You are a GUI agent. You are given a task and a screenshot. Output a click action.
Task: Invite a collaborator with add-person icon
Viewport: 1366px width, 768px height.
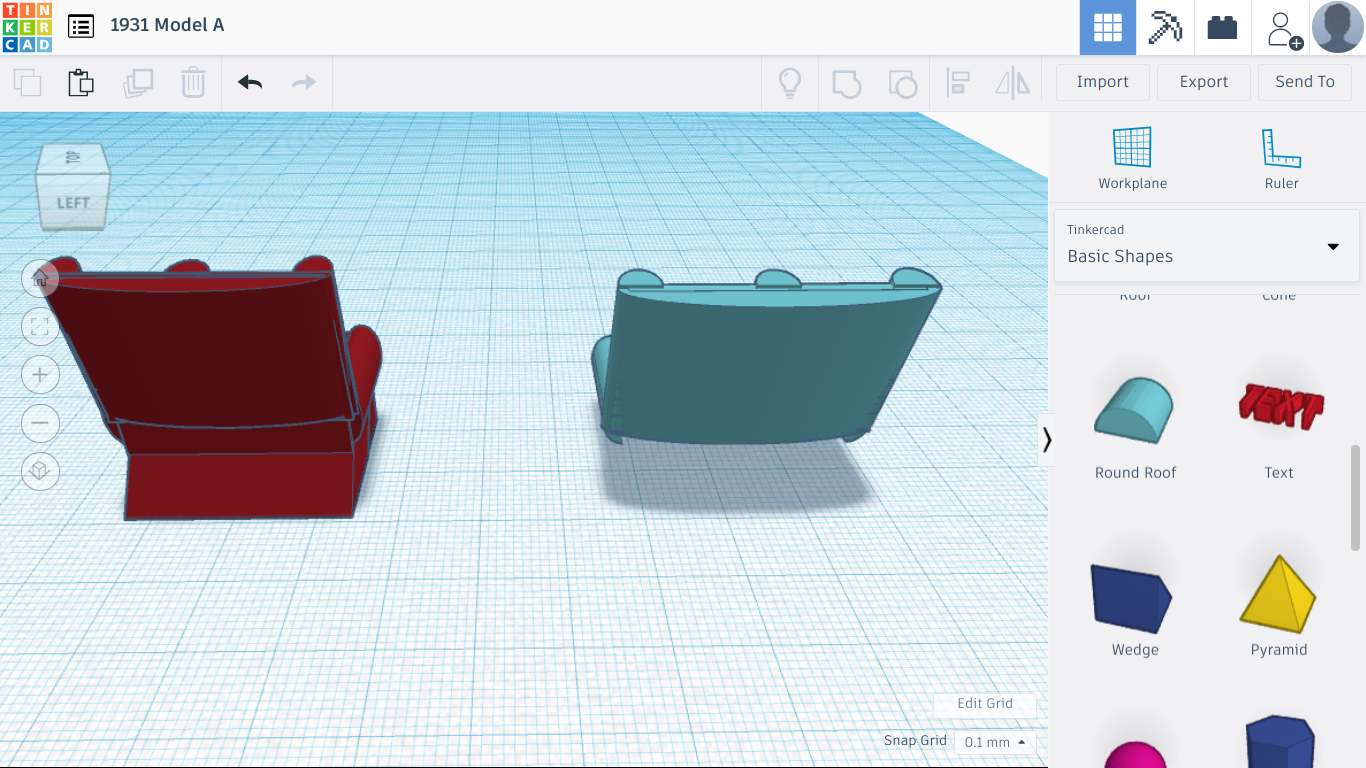(1283, 28)
